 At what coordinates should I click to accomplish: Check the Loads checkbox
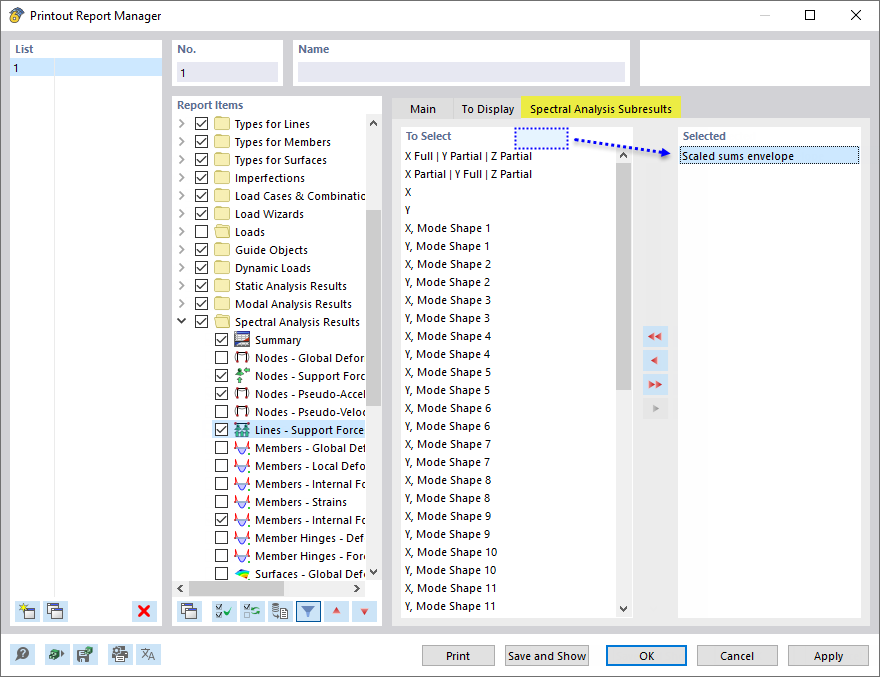pos(201,231)
